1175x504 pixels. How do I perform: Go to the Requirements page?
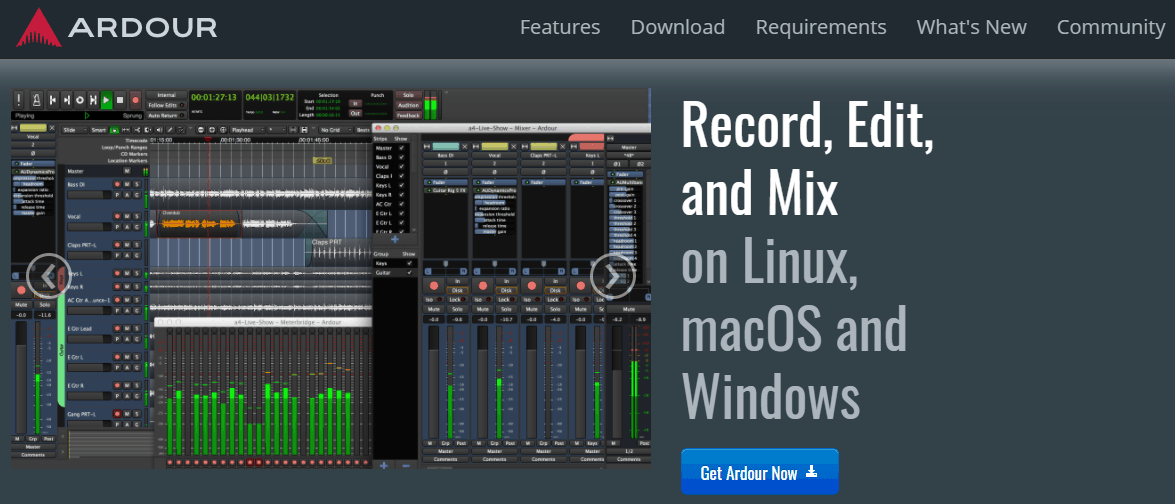click(x=820, y=27)
